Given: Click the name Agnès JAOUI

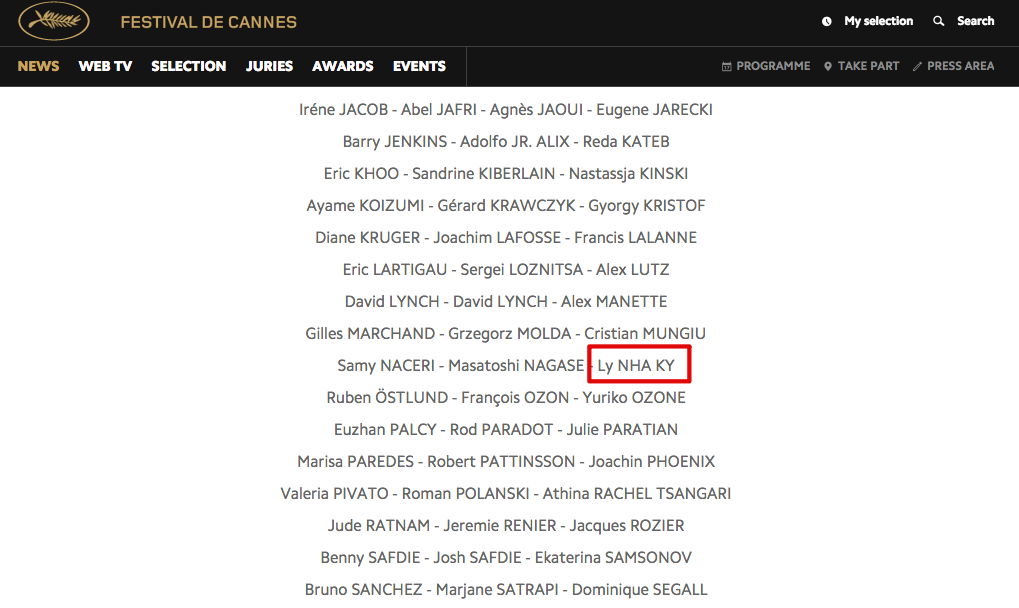Looking at the screenshot, I should 536,110.
